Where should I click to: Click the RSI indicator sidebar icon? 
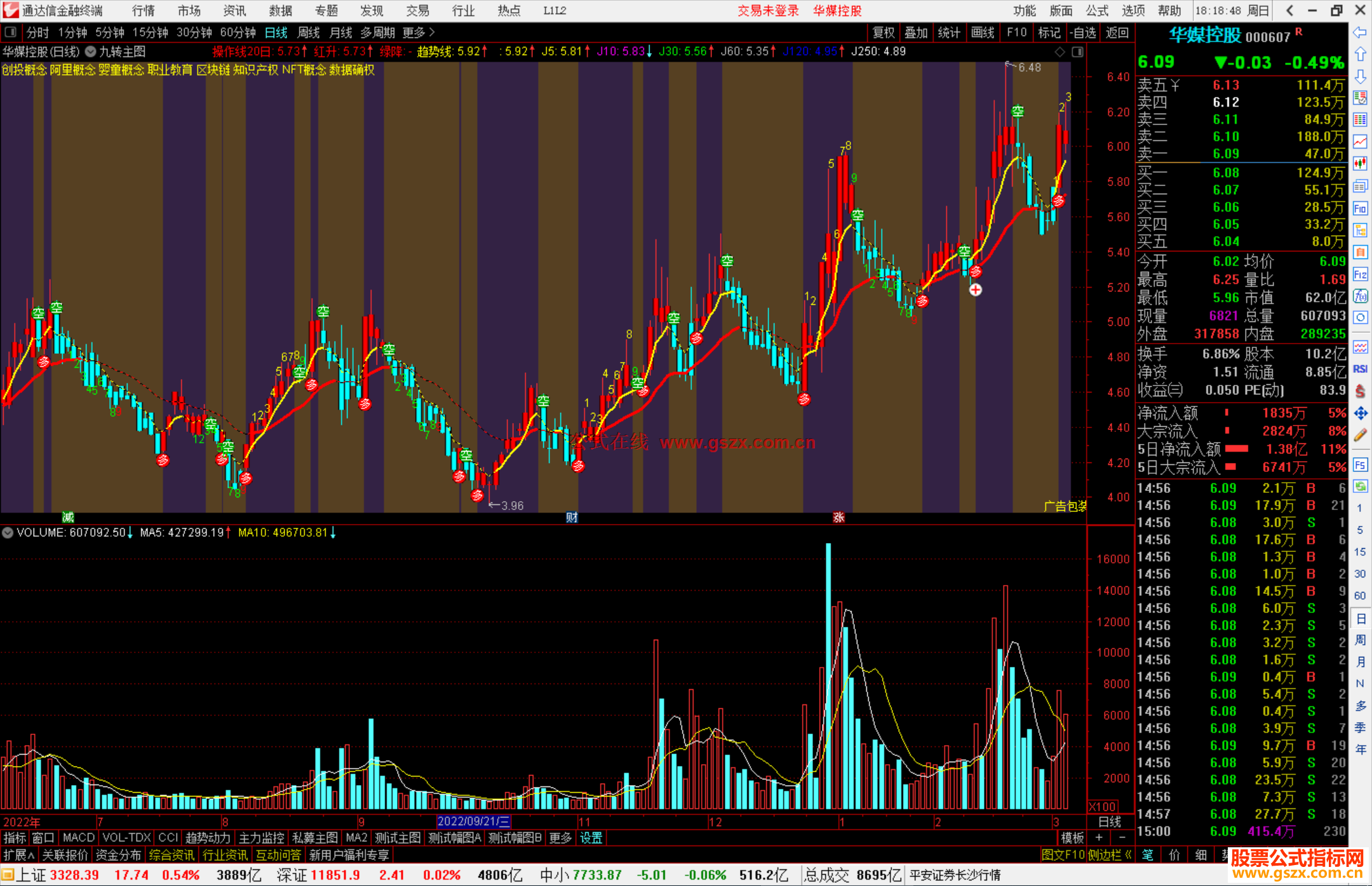click(1360, 369)
